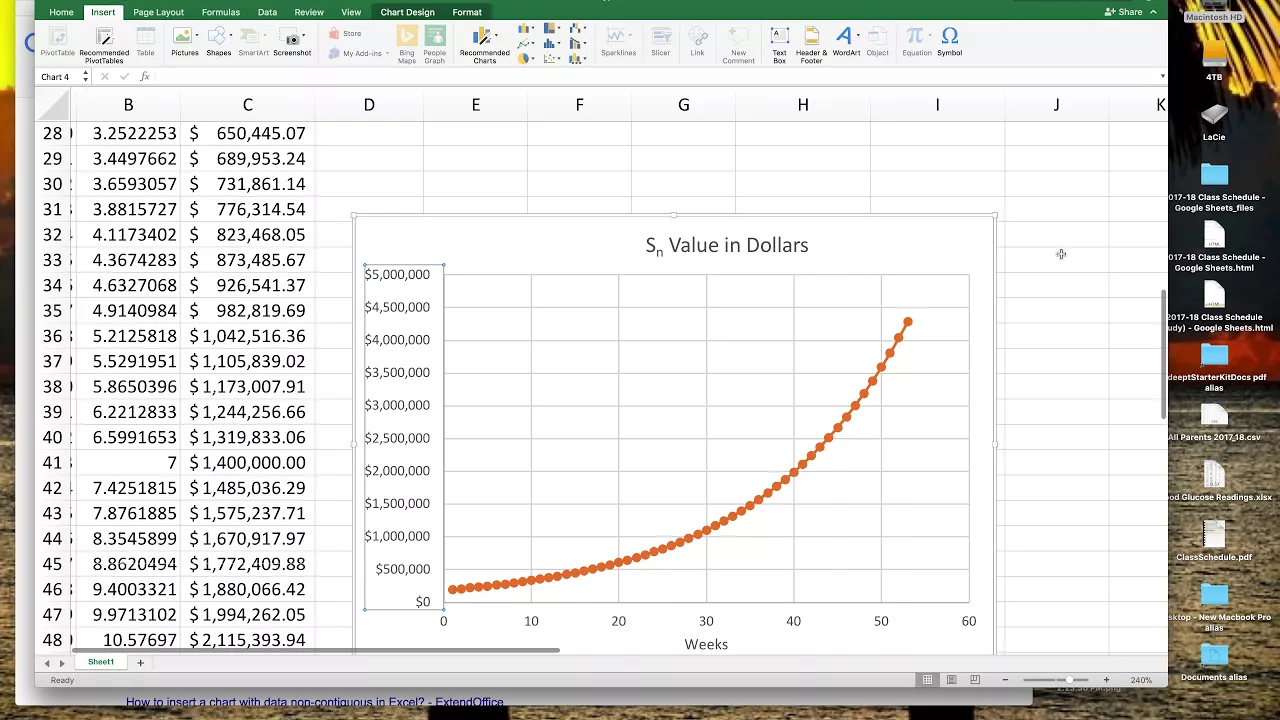Screen dimensions: 1280x720
Task: Select cell containing $1,400,000.00
Action: pyautogui.click(x=247, y=463)
